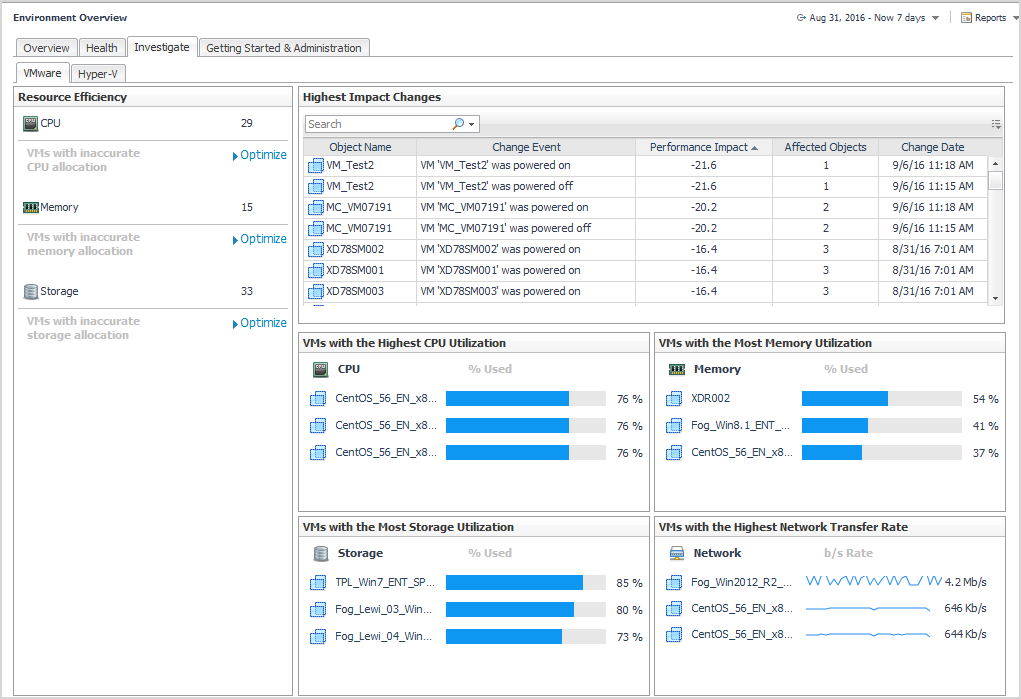This screenshot has width=1021, height=699.
Task: Click Fog_Win2012_R2 network rate sparkline
Action: (873, 581)
